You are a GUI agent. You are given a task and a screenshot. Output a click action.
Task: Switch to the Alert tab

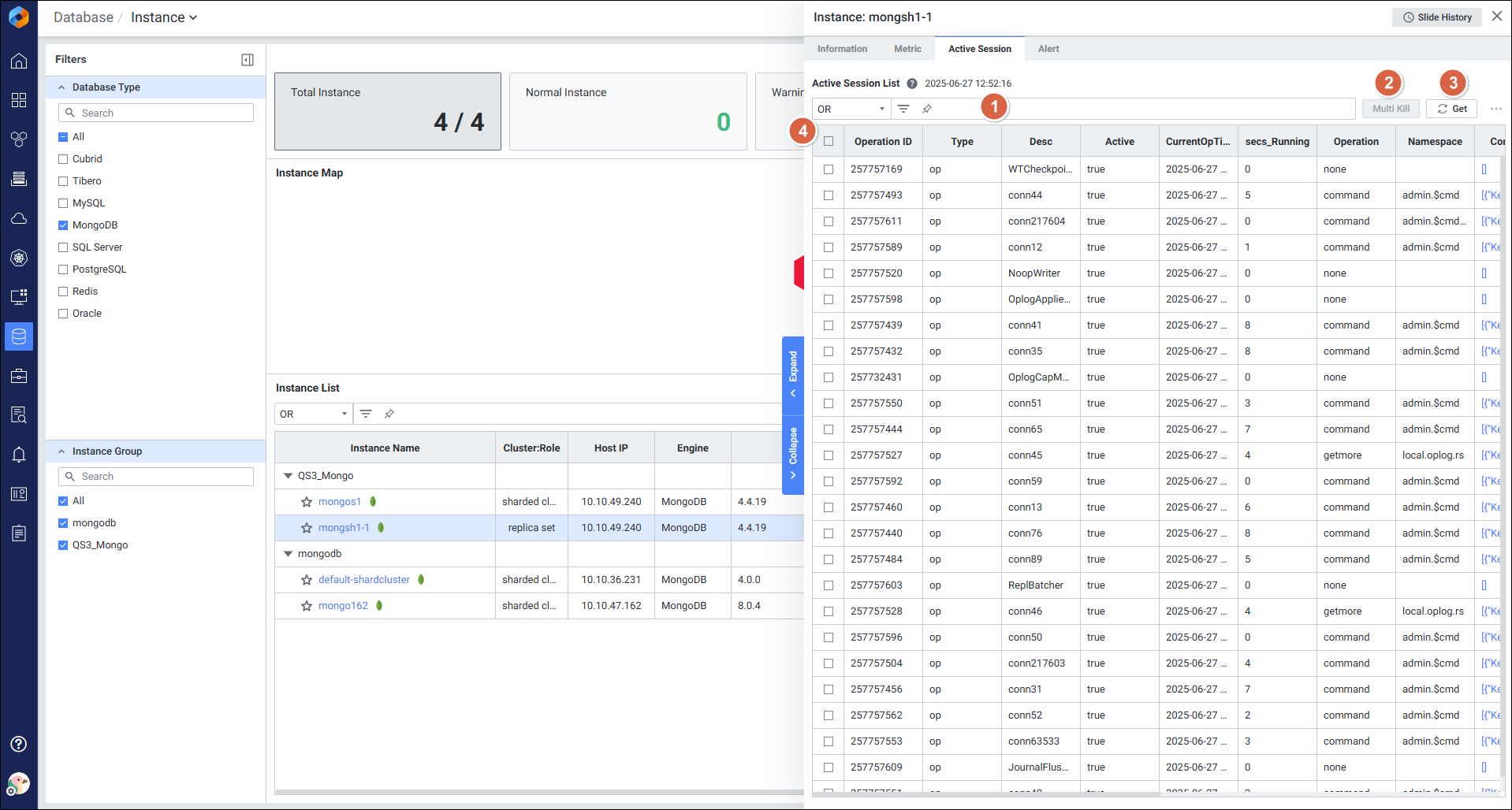pyautogui.click(x=1048, y=49)
